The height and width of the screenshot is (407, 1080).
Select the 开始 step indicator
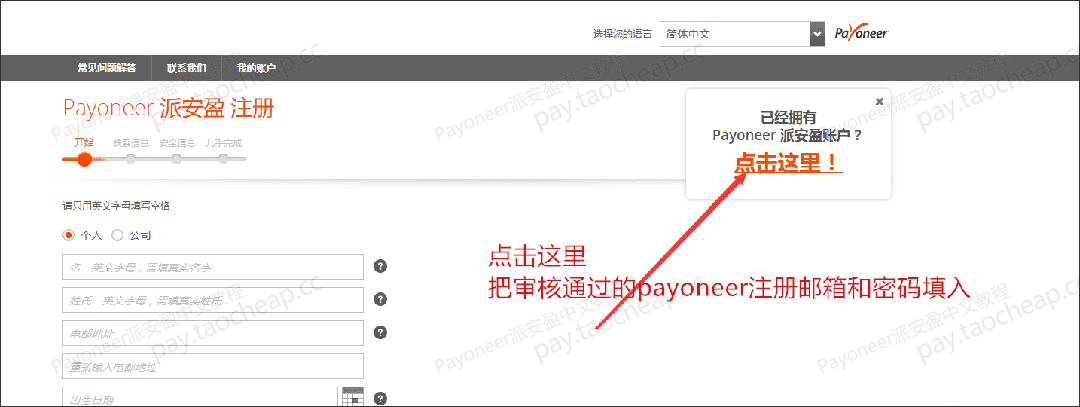pos(84,159)
